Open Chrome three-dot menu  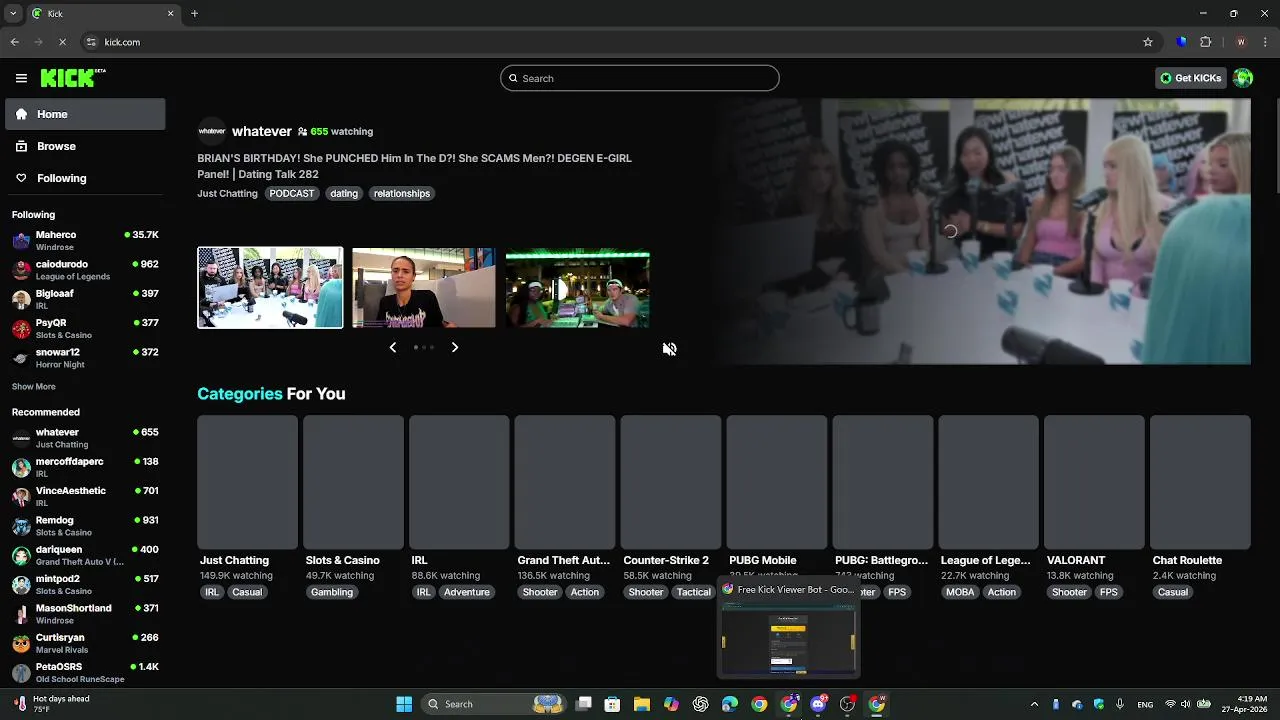coord(1265,42)
